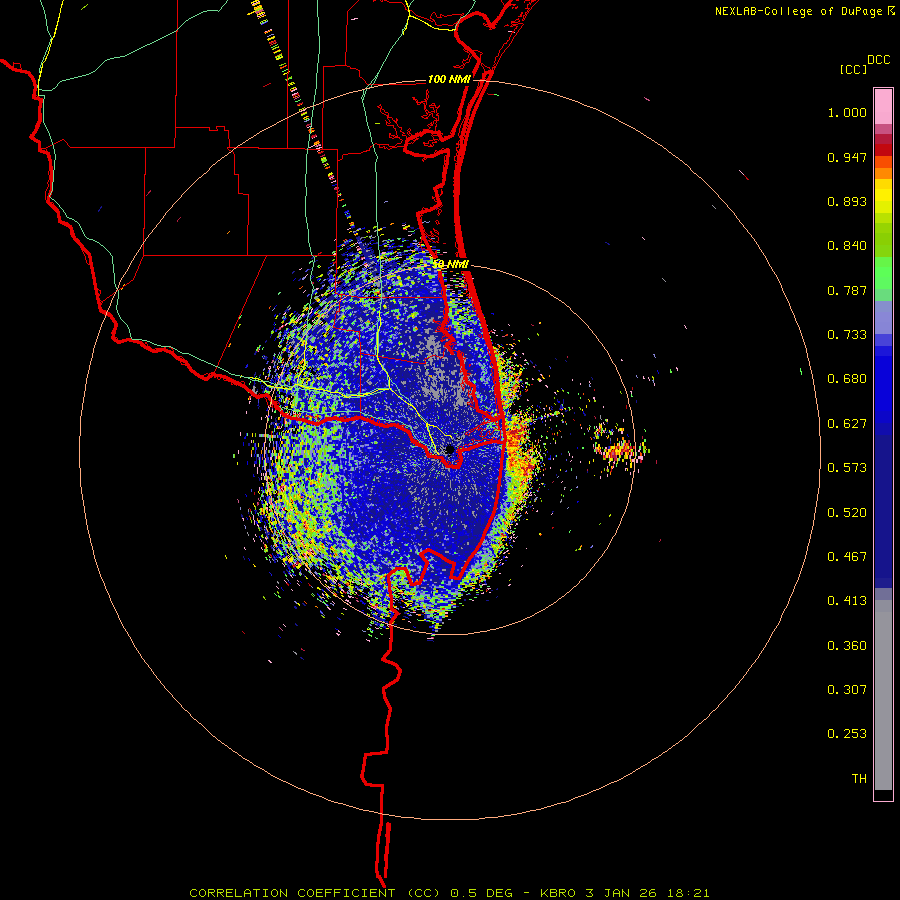
Task: Select the 0.893 scale value
Action: click(x=847, y=201)
